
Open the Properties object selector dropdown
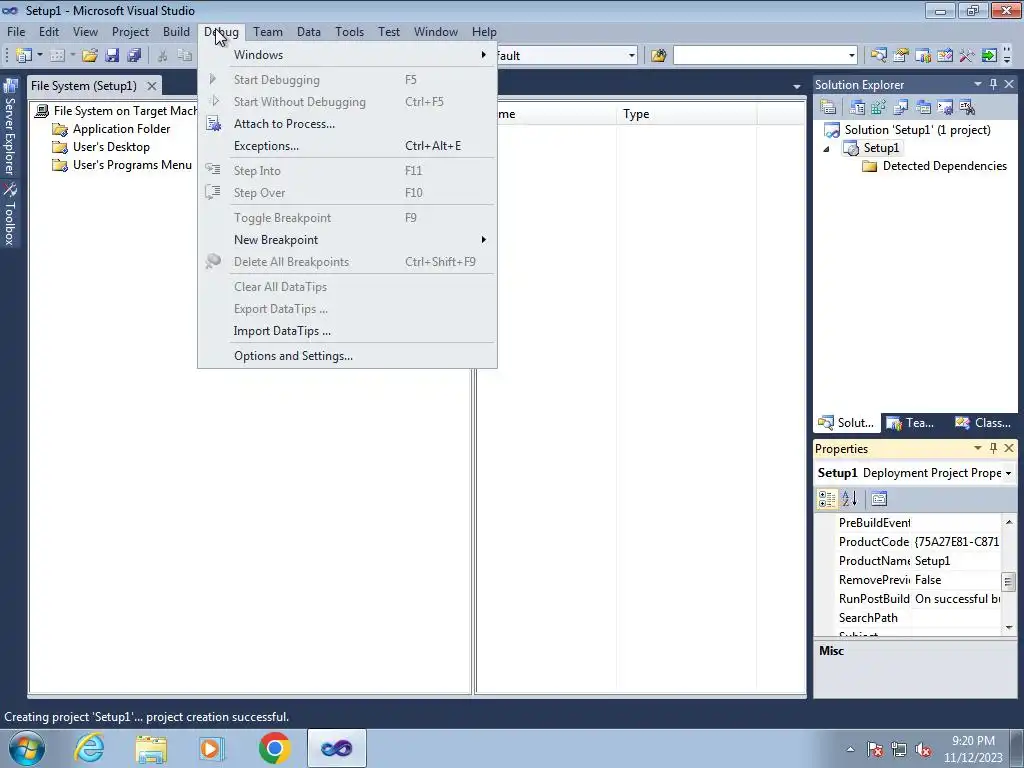tap(1008, 473)
